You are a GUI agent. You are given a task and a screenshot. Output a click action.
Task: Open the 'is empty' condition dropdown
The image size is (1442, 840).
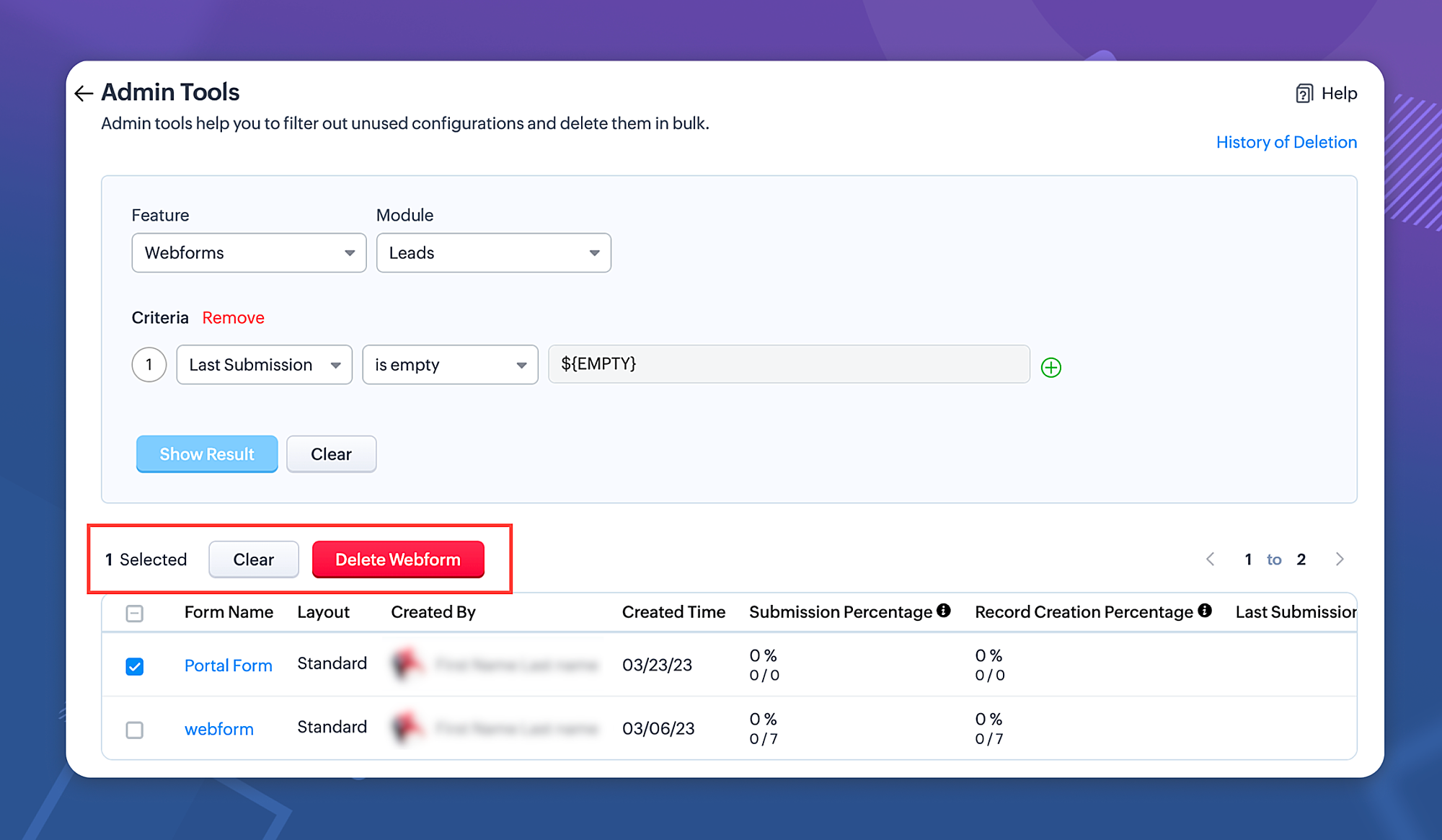[450, 365]
